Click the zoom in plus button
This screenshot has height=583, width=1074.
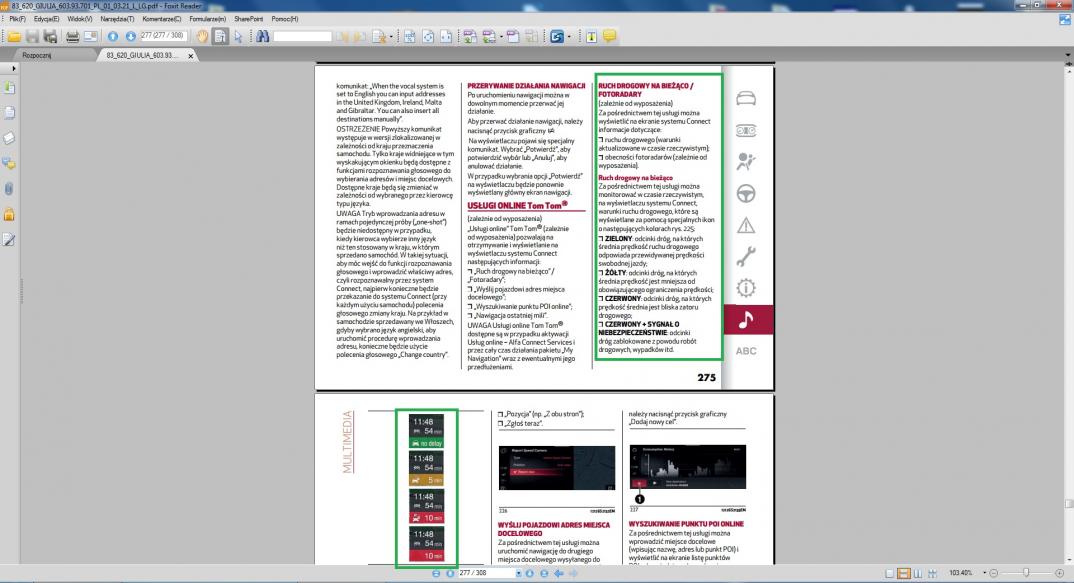click(x=1060, y=573)
